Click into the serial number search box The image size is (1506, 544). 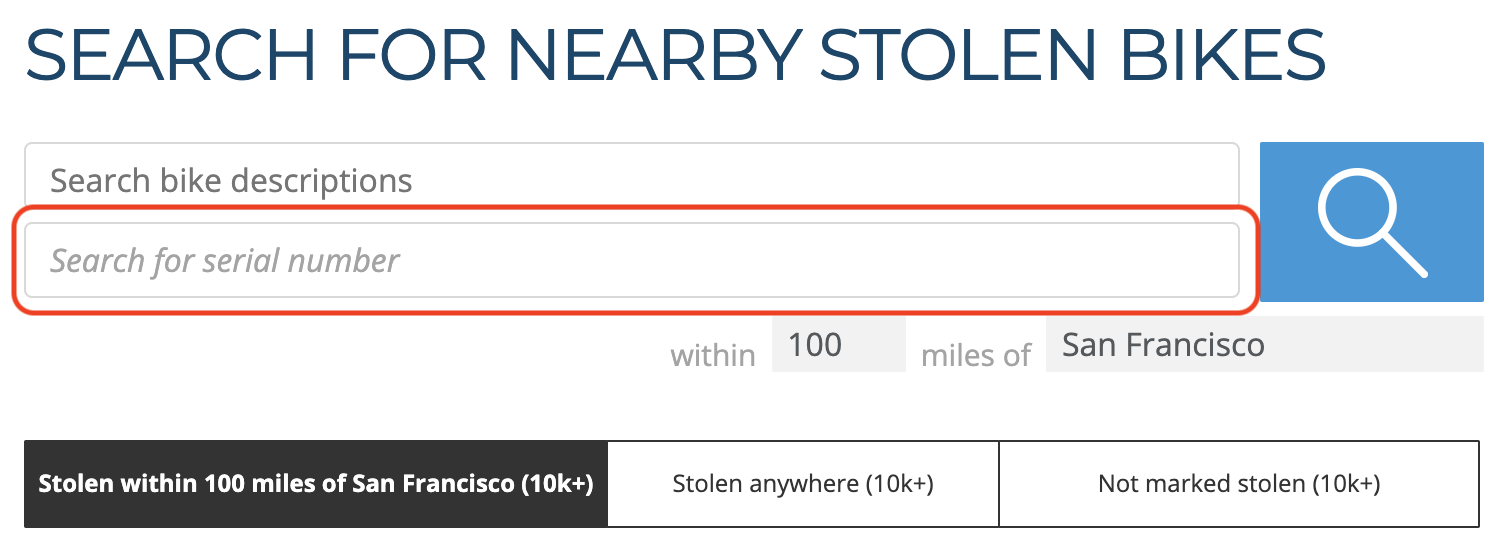point(632,260)
